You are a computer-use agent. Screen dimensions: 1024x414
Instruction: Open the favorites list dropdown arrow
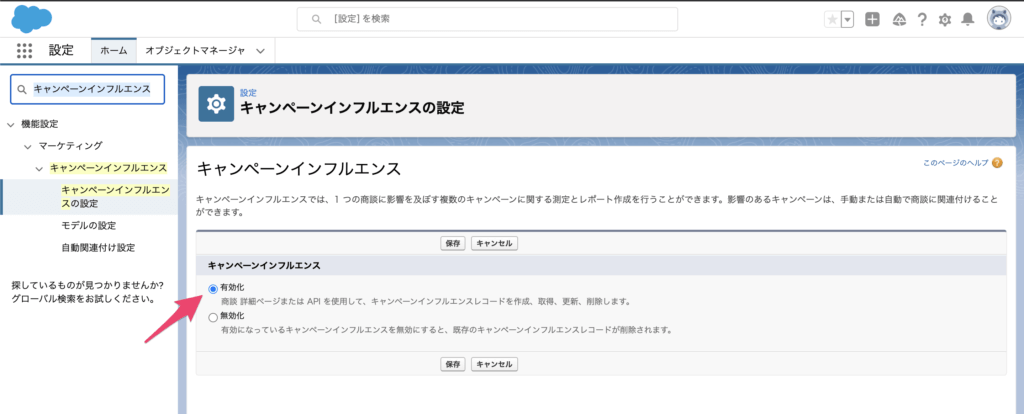pos(848,19)
